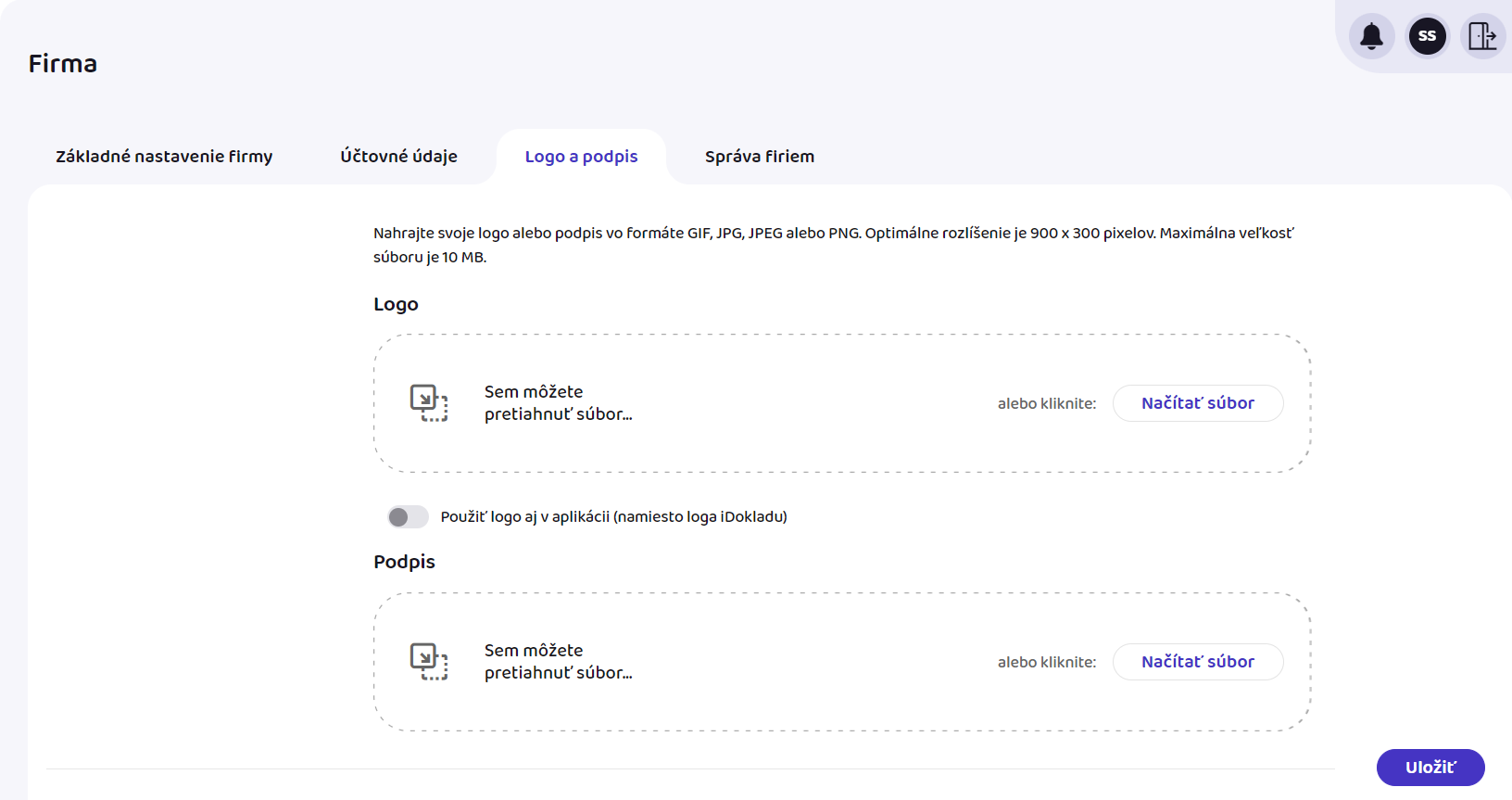The height and width of the screenshot is (800, 1512).
Task: Click the drag-and-drop icon in Logo area
Action: click(429, 403)
